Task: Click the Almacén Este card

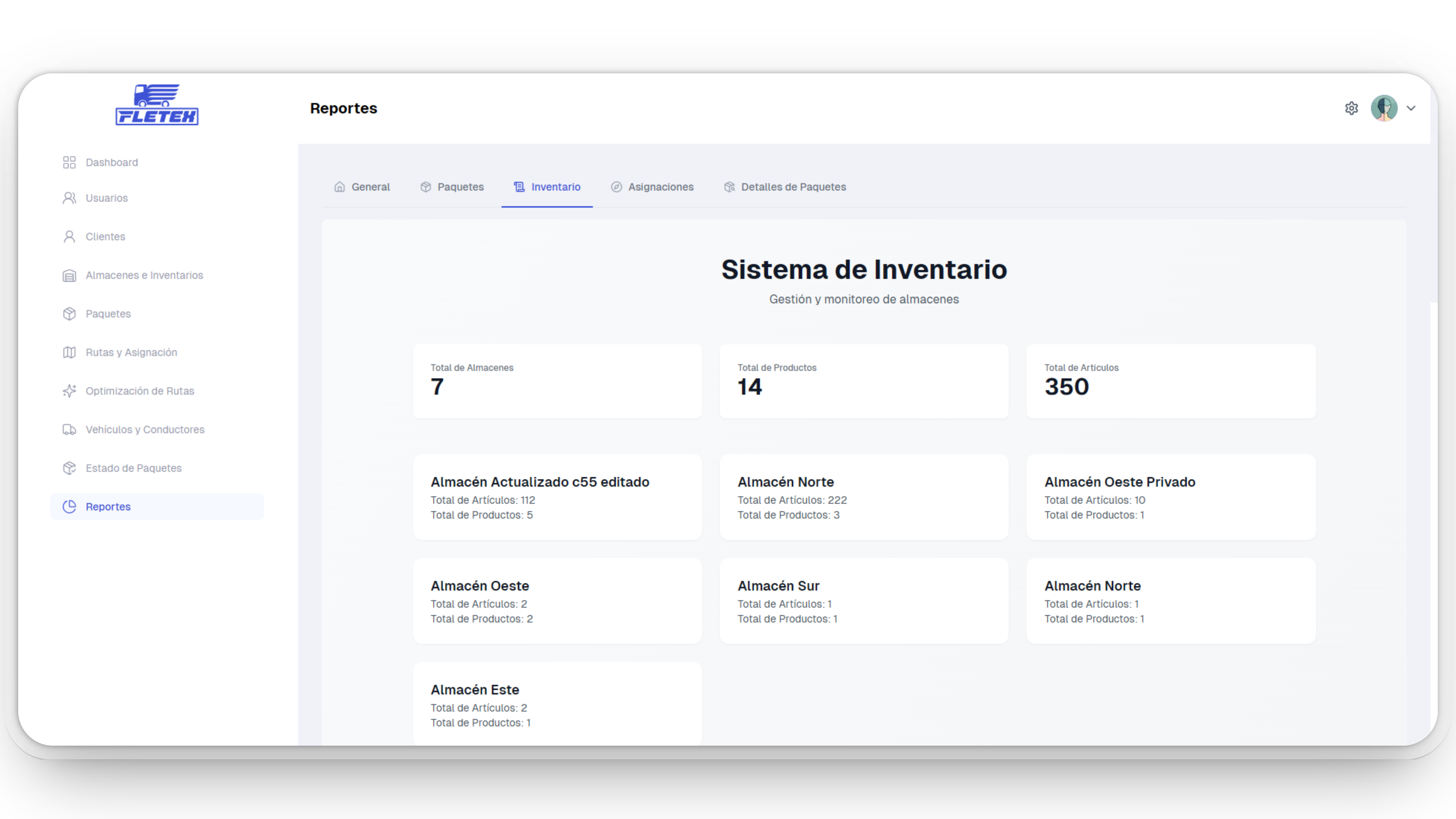Action: 557,704
